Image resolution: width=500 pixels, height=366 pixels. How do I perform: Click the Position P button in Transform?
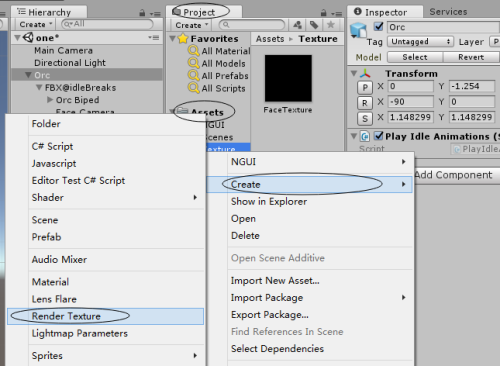tap(365, 87)
